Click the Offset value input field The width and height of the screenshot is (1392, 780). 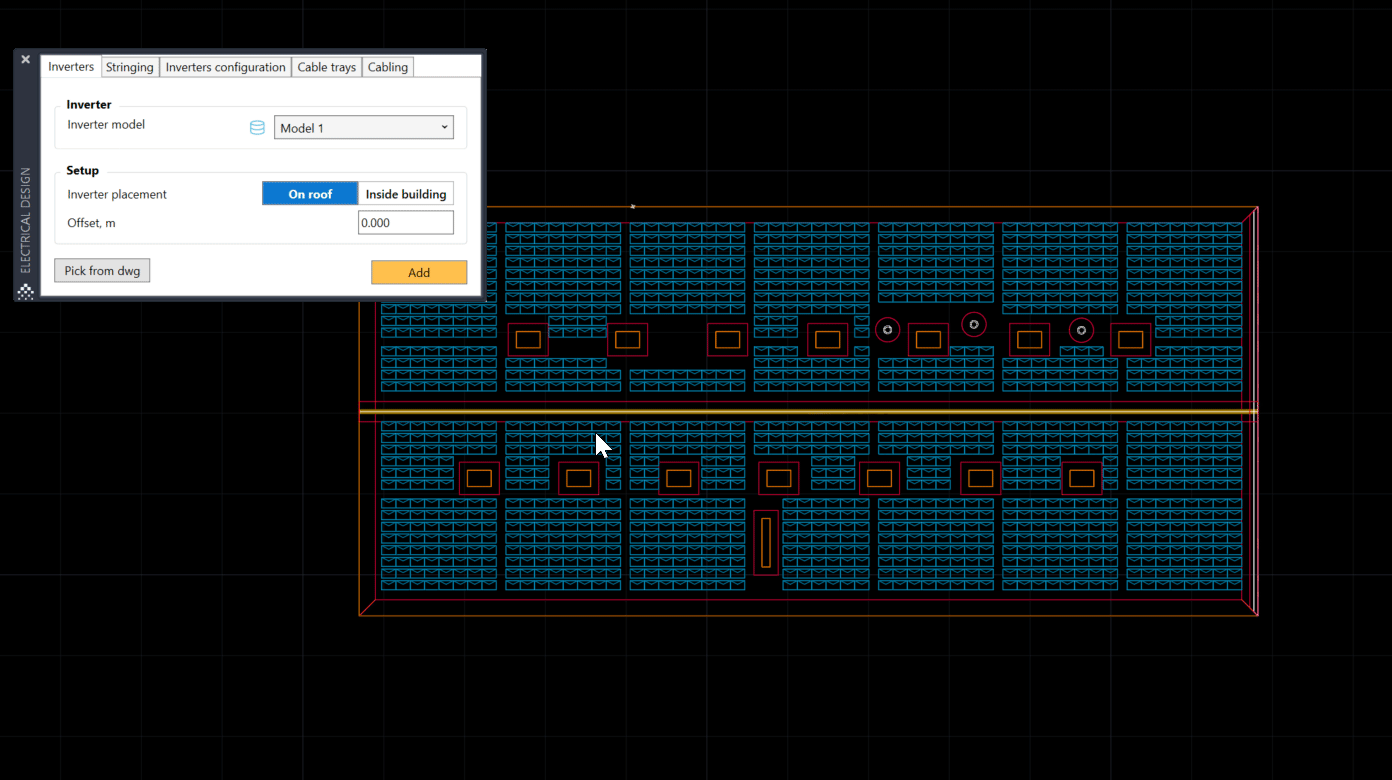[405, 222]
